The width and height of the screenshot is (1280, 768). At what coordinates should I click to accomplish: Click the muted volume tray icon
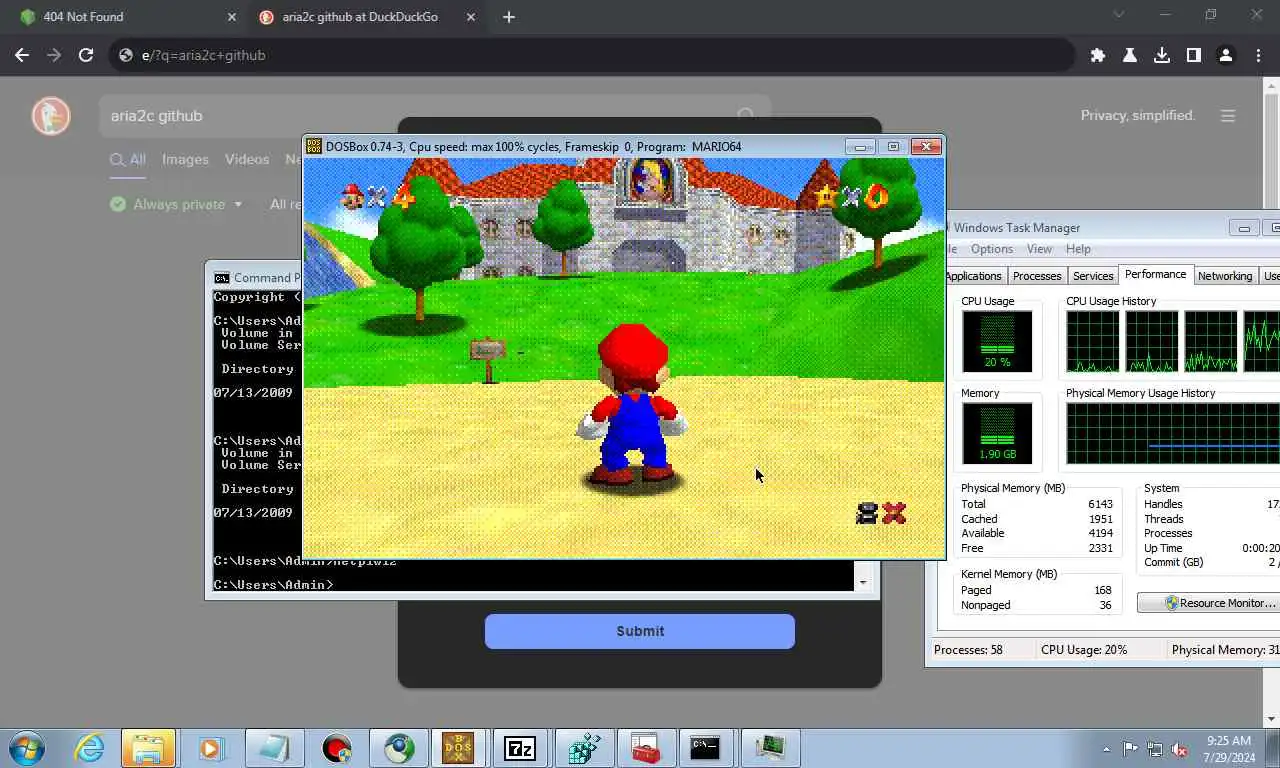[1179, 749]
